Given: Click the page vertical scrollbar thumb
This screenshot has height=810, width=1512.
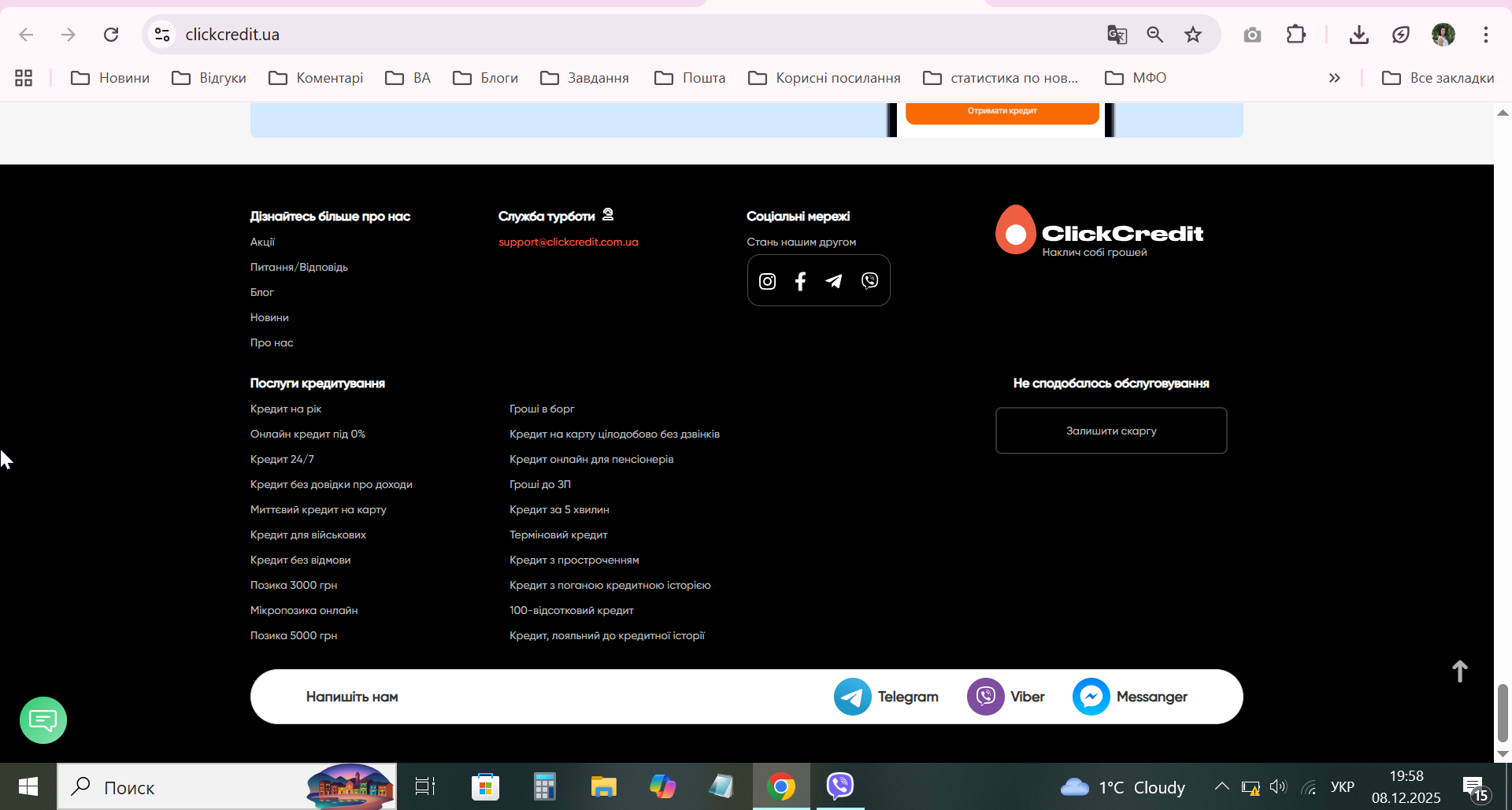Looking at the screenshot, I should tap(1503, 713).
